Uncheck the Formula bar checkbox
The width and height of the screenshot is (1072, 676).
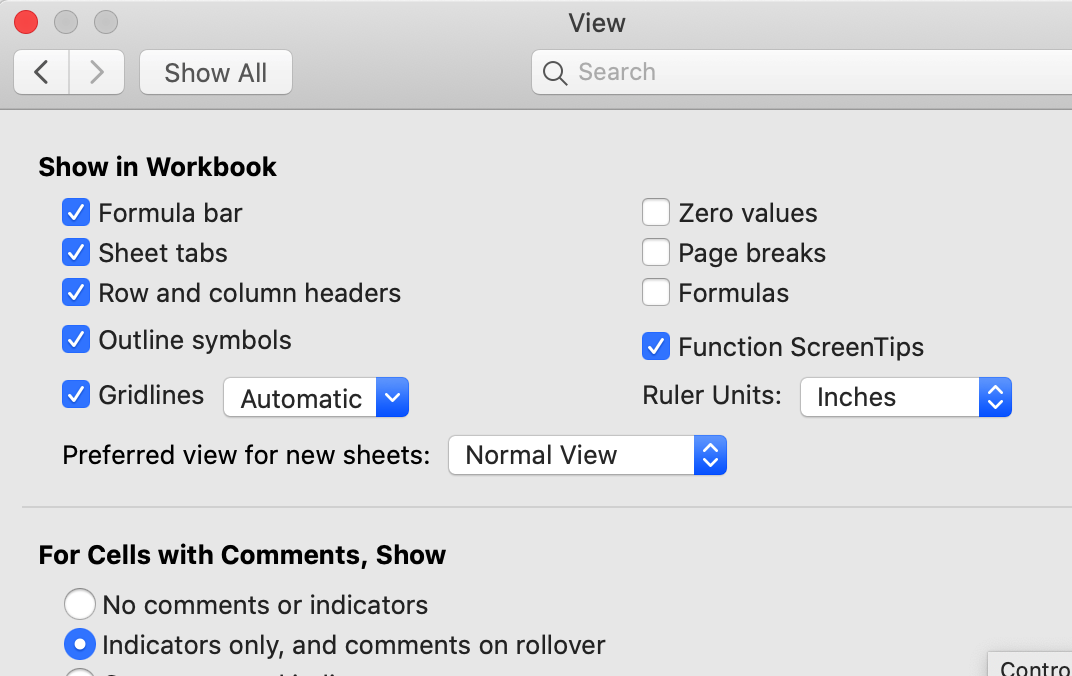(x=76, y=213)
